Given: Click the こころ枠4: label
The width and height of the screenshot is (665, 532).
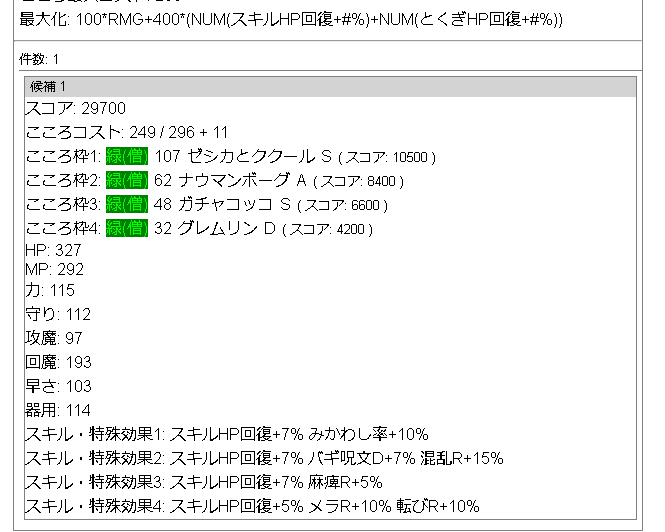Looking at the screenshot, I should 64,228.
